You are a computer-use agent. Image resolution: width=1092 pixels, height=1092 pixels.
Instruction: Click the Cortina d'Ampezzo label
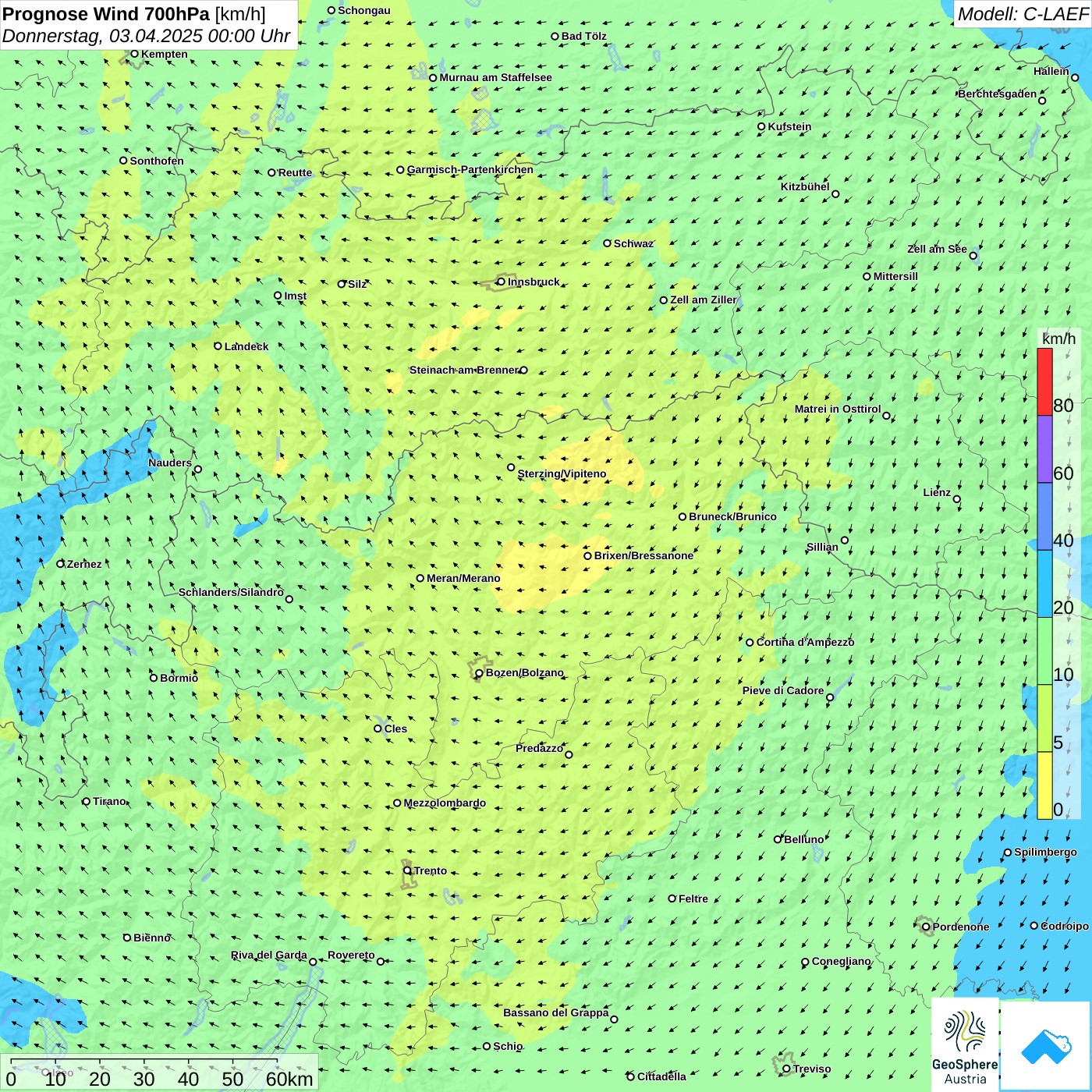(x=805, y=642)
